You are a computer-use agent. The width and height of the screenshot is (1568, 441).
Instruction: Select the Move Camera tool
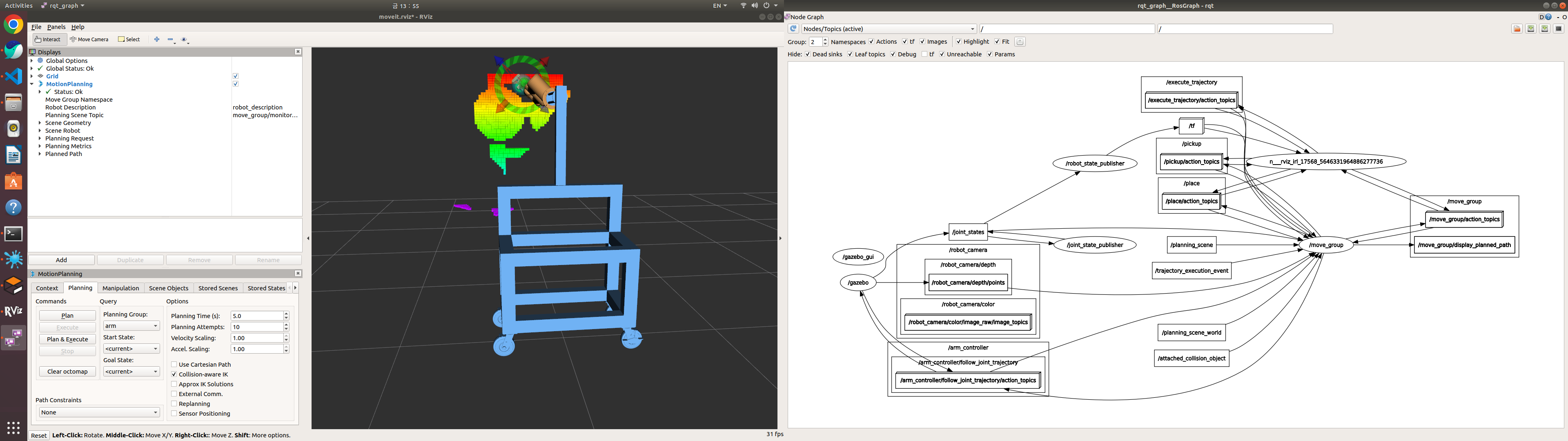[x=89, y=40]
